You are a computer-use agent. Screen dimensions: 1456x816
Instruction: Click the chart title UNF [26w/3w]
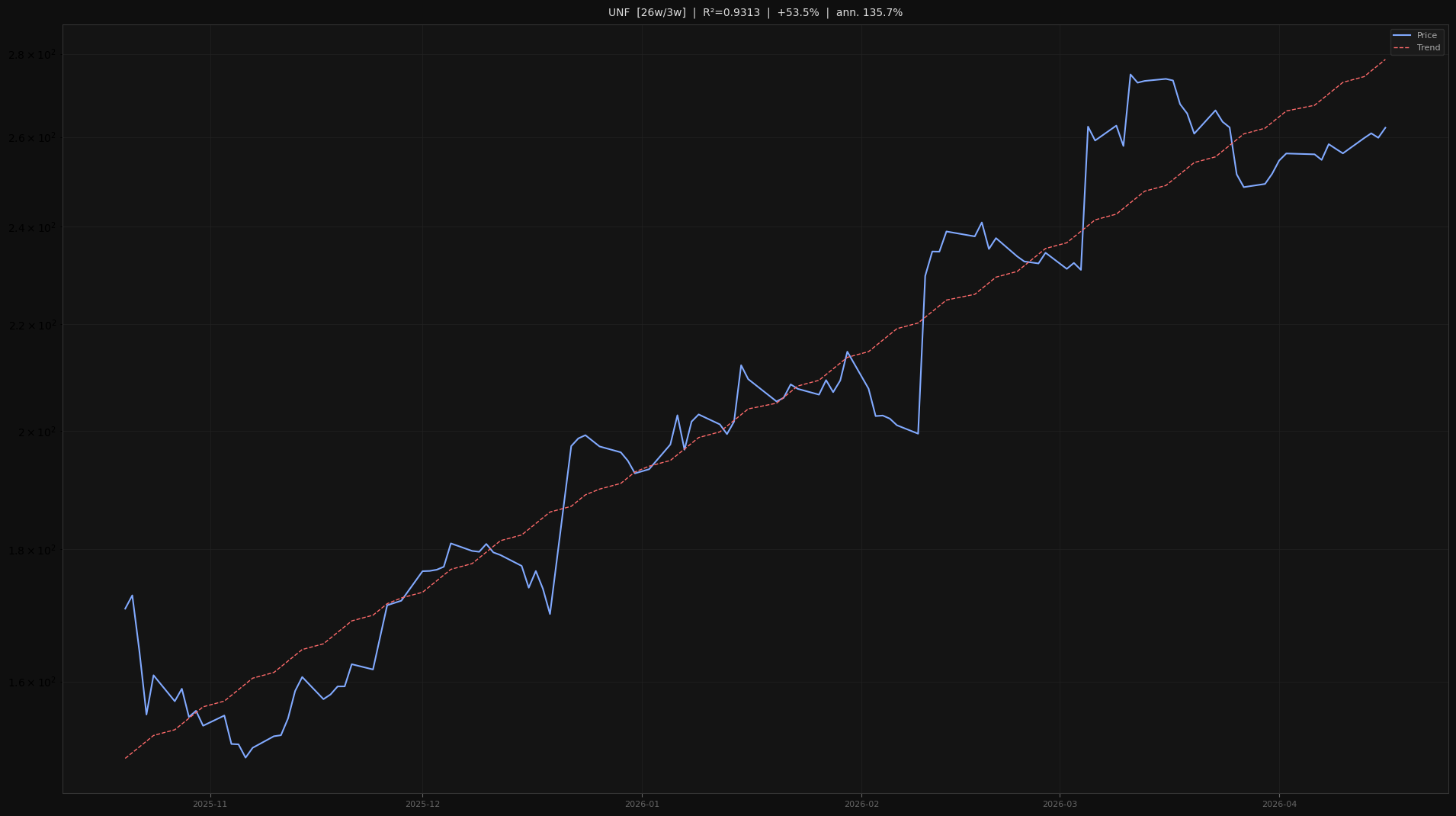(646, 12)
